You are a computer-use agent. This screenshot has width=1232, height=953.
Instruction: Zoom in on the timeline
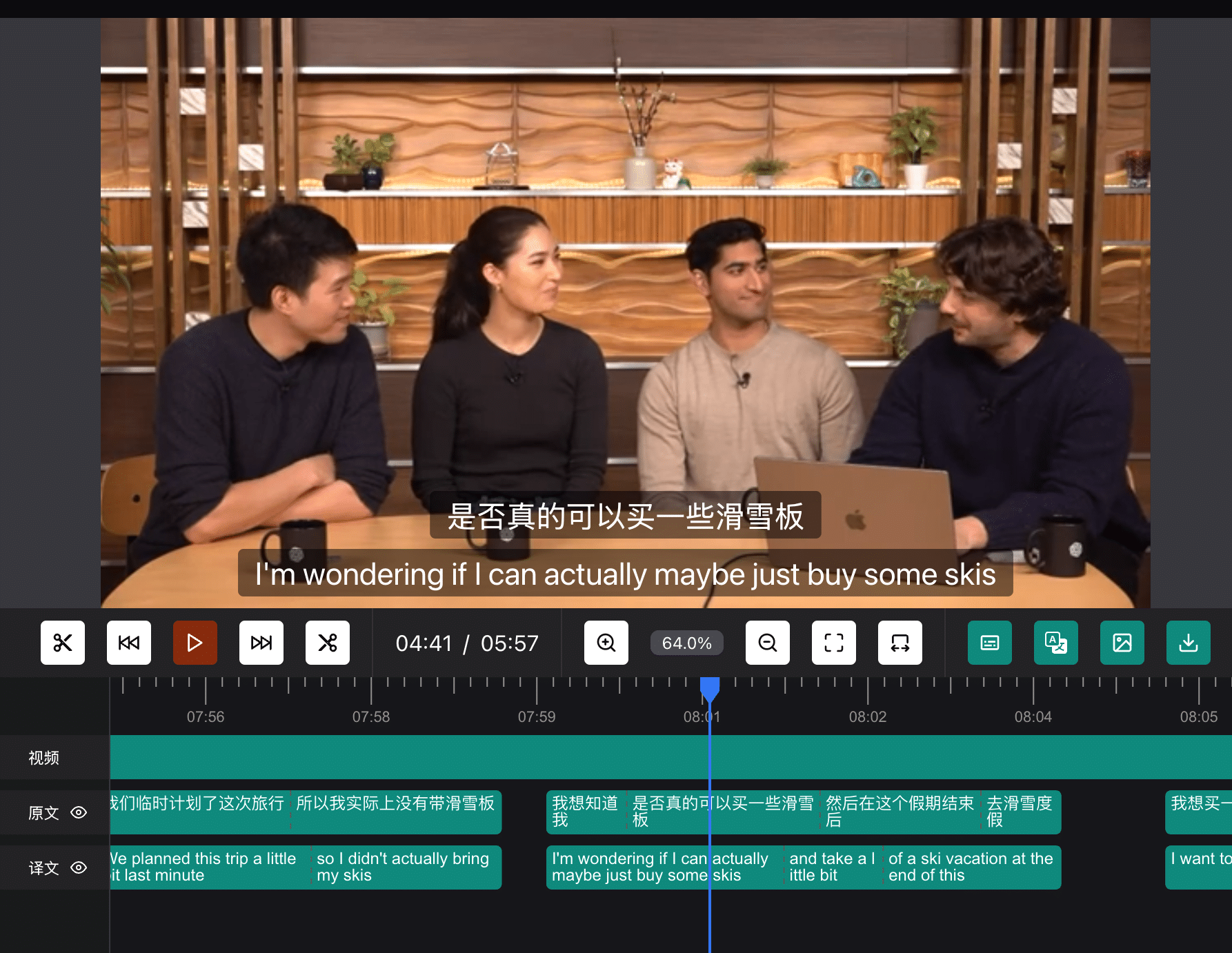click(x=606, y=643)
